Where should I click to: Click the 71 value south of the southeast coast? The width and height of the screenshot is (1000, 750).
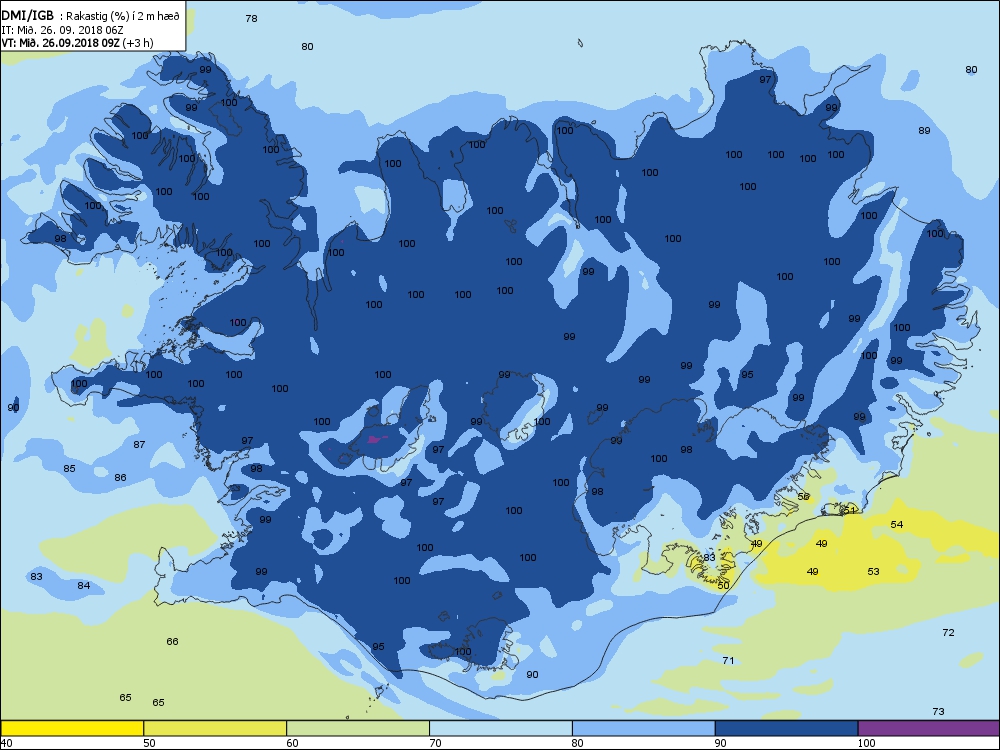pos(728,660)
